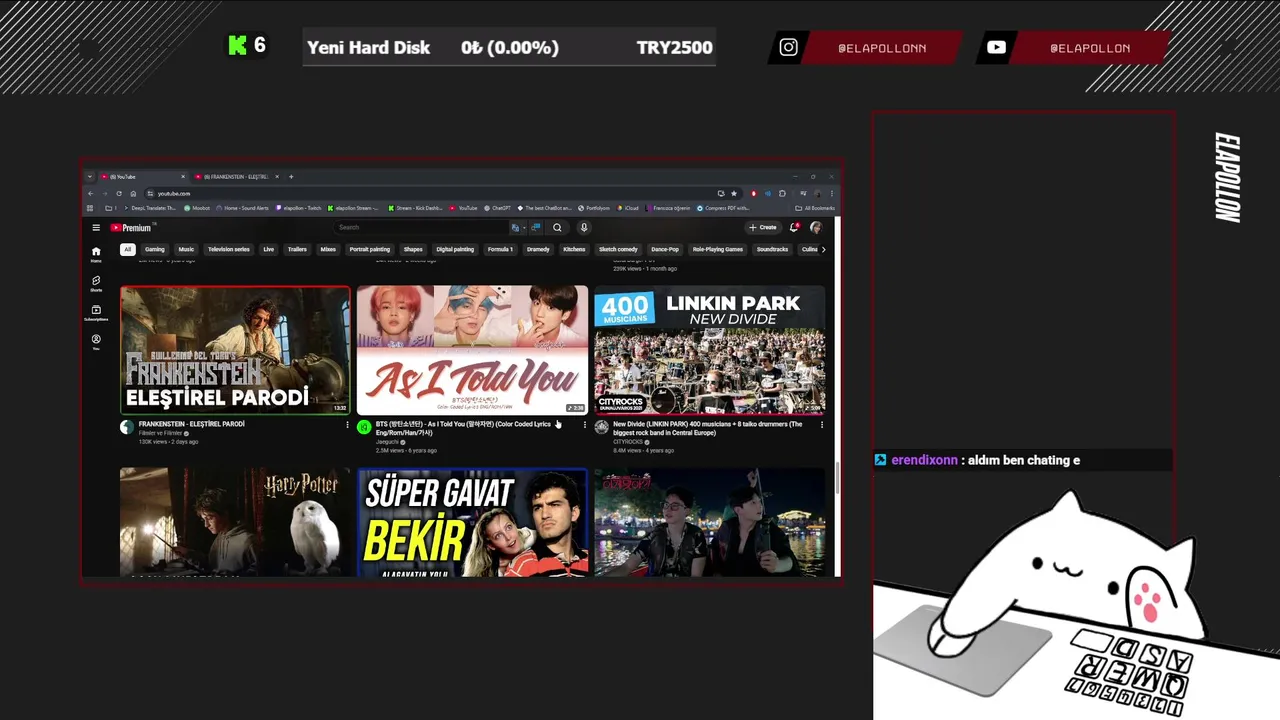Select the Soundtracks chip
The height and width of the screenshot is (720, 1280).
pos(773,249)
